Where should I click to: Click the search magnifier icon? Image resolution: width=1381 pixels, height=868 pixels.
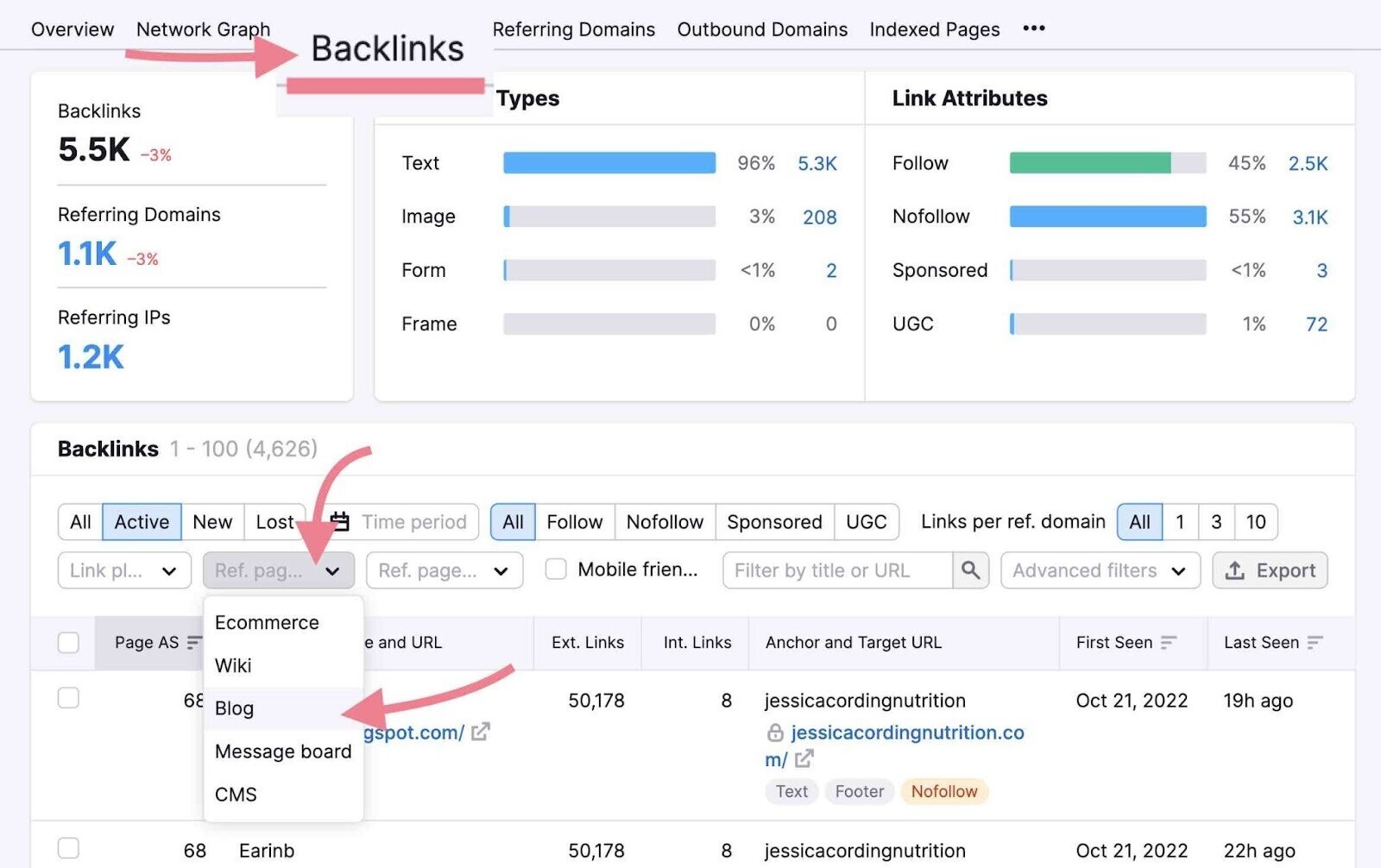pyautogui.click(x=970, y=570)
